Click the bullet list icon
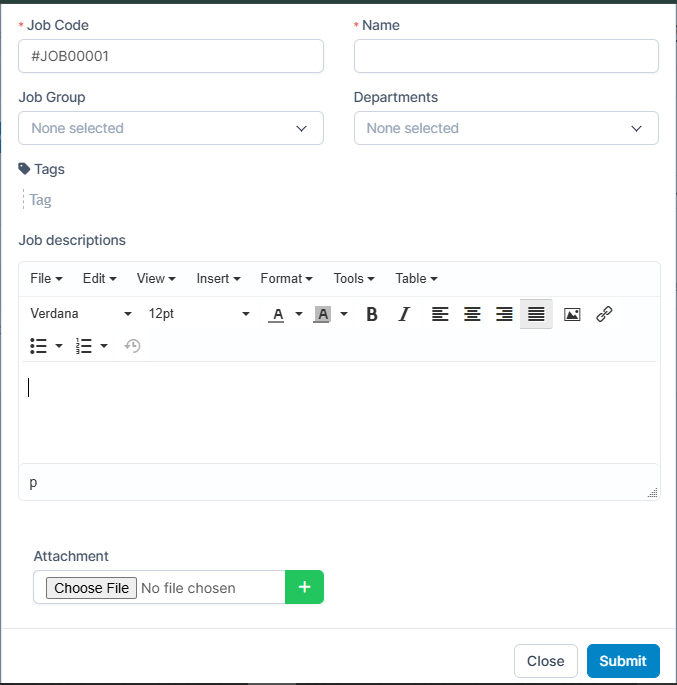This screenshot has width=677, height=685. click(39, 346)
